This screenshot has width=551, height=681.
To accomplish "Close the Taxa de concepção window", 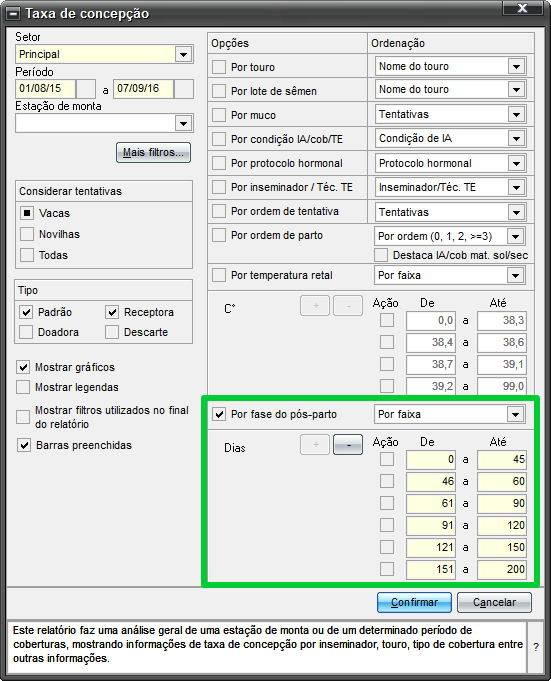I will tap(522, 8).
